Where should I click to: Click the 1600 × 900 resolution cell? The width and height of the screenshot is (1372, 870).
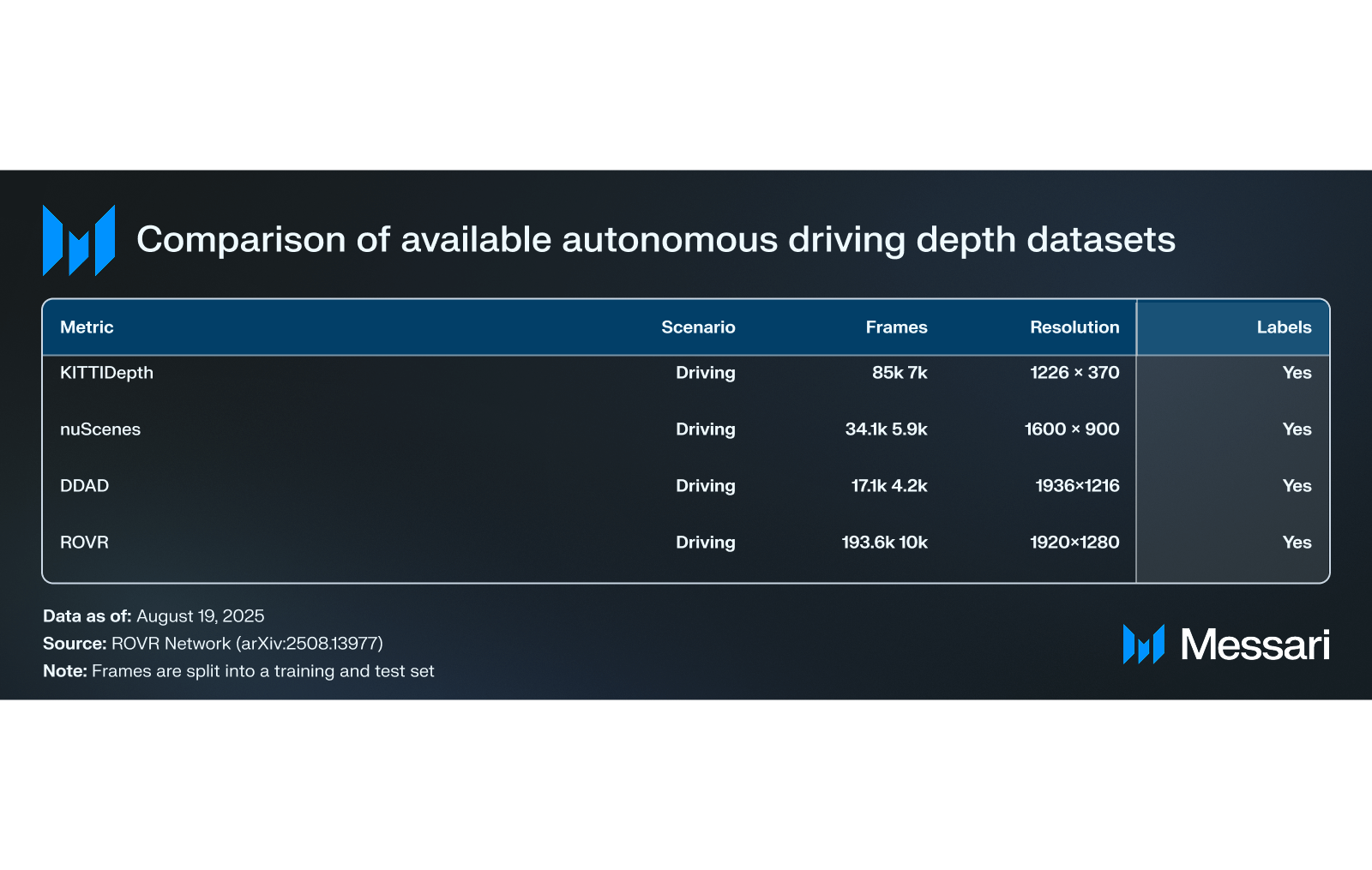[x=1072, y=429]
